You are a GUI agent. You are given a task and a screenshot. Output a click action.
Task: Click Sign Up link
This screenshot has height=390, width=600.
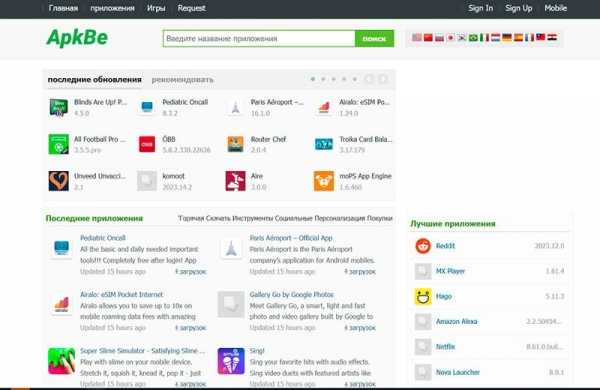(x=518, y=8)
